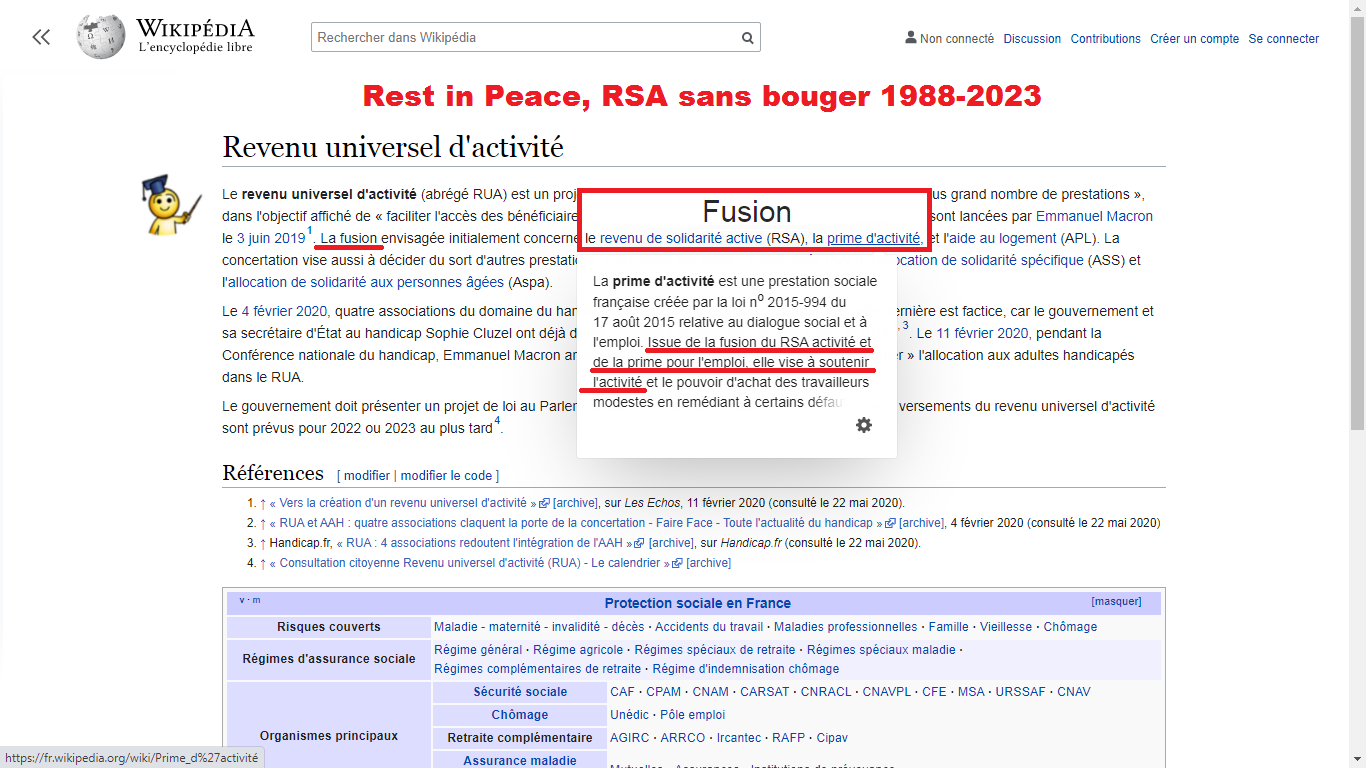Image resolution: width=1366 pixels, height=768 pixels.
Task: Open the 4 février 2020 link
Action: (285, 311)
